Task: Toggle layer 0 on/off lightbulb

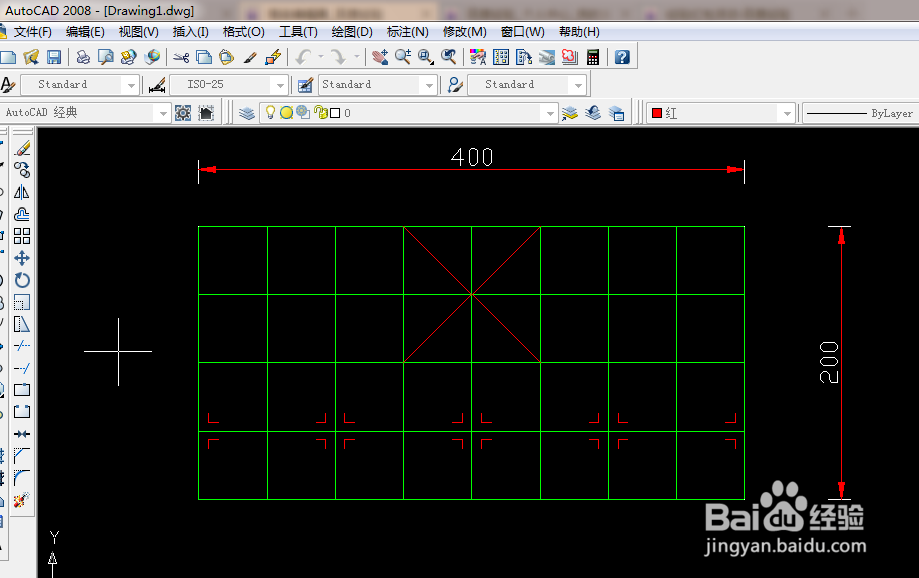Action: pyautogui.click(x=270, y=113)
